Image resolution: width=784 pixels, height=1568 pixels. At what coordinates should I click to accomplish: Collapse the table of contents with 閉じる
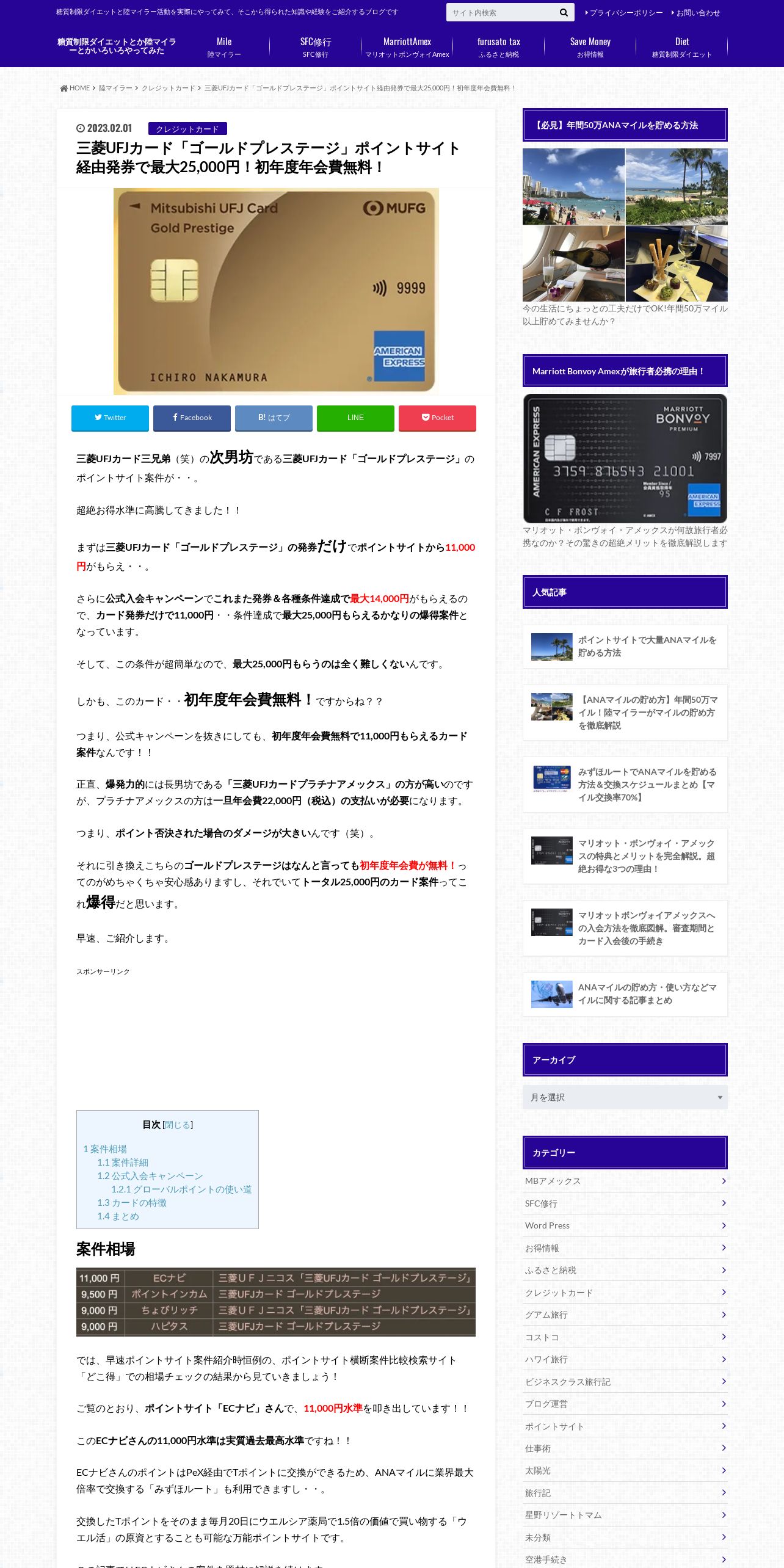[x=178, y=1125]
